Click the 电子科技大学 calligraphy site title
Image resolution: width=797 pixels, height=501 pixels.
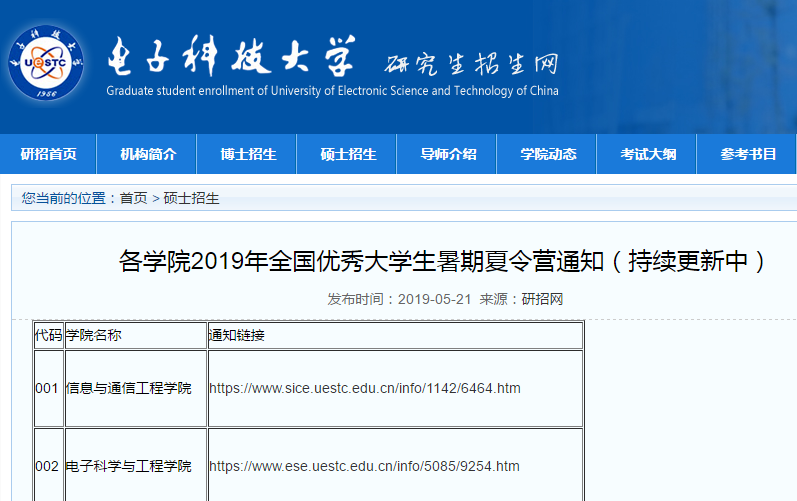231,56
